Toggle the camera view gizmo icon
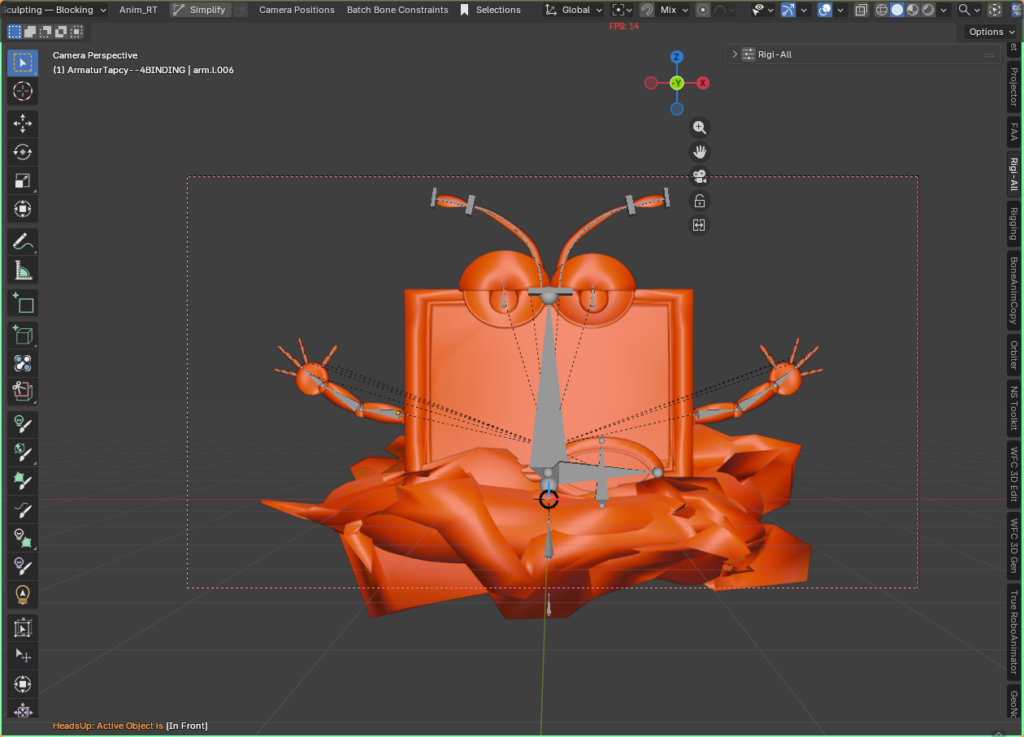The image size is (1024, 737). [x=700, y=177]
